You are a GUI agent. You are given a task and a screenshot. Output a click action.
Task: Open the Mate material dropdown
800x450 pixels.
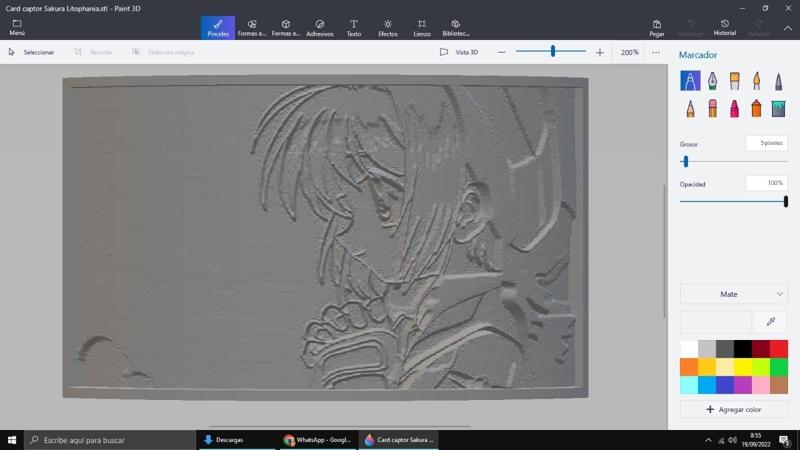click(x=734, y=294)
